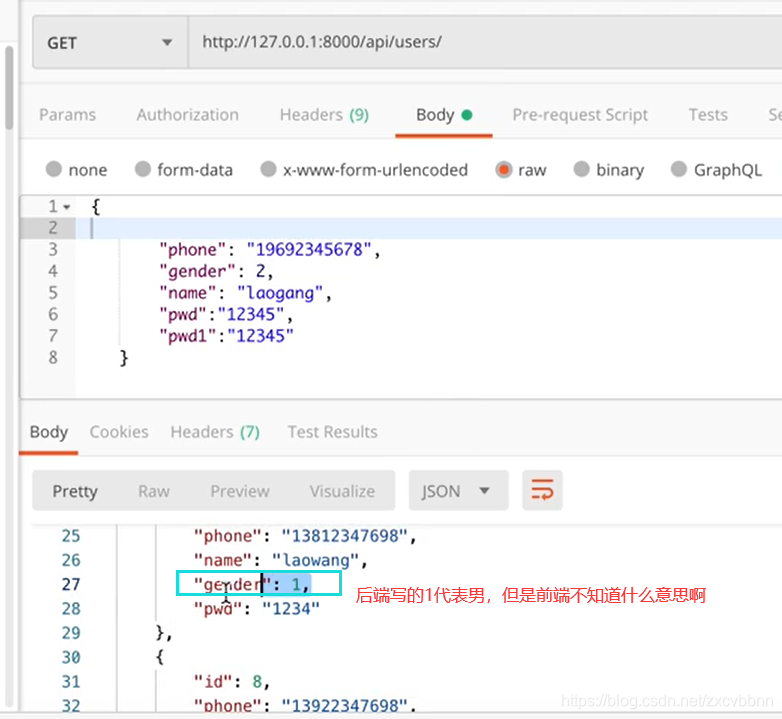Image resolution: width=782 pixels, height=719 pixels.
Task: Switch to the Tests tab
Action: 708,115
